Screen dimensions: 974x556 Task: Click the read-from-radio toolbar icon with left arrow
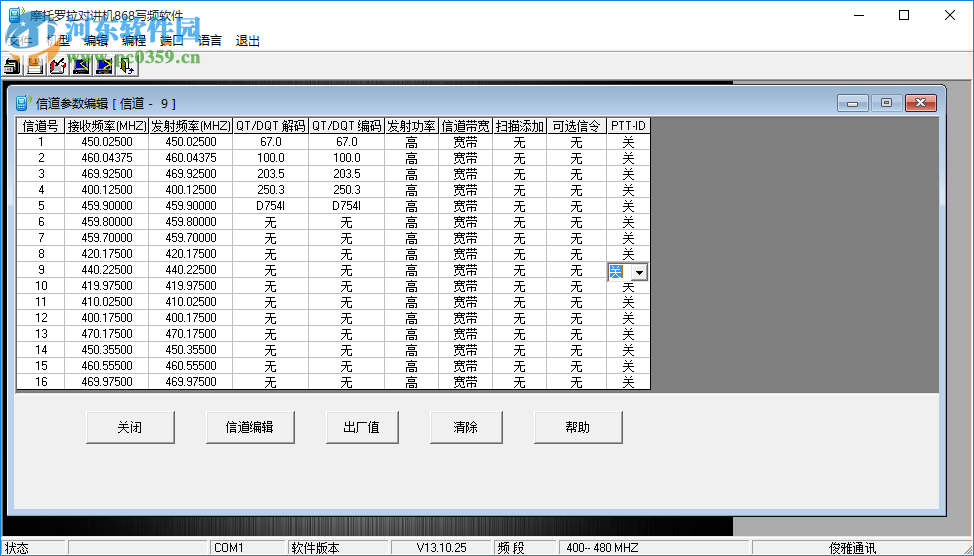tap(81, 65)
